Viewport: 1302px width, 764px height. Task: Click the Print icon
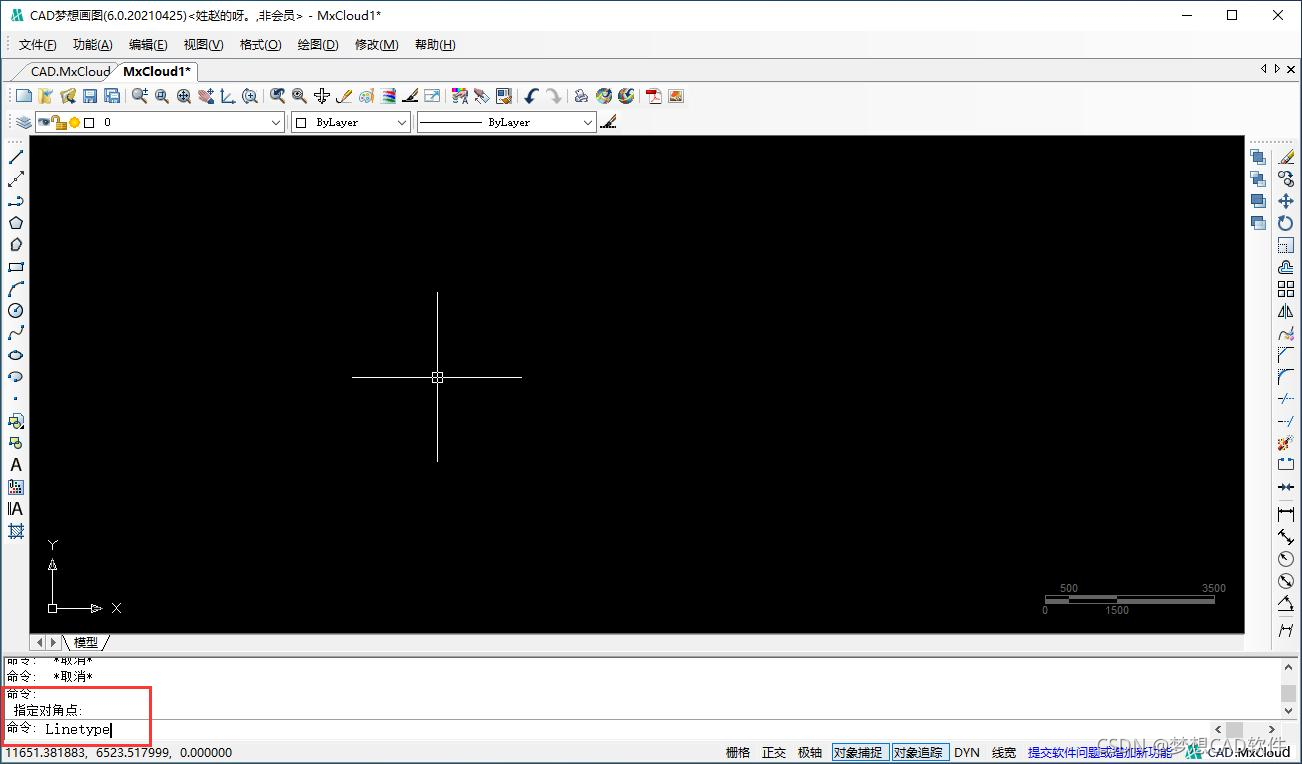tap(581, 96)
